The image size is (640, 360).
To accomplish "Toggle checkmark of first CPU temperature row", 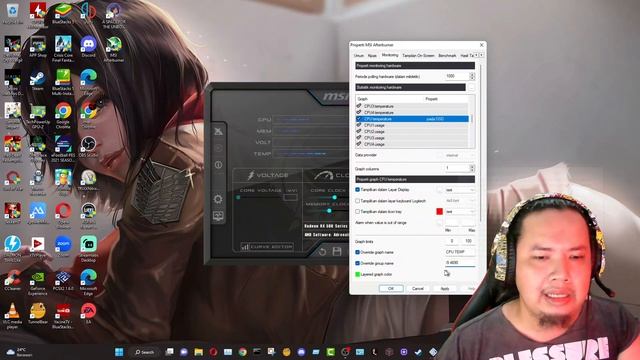I will click(x=359, y=106).
